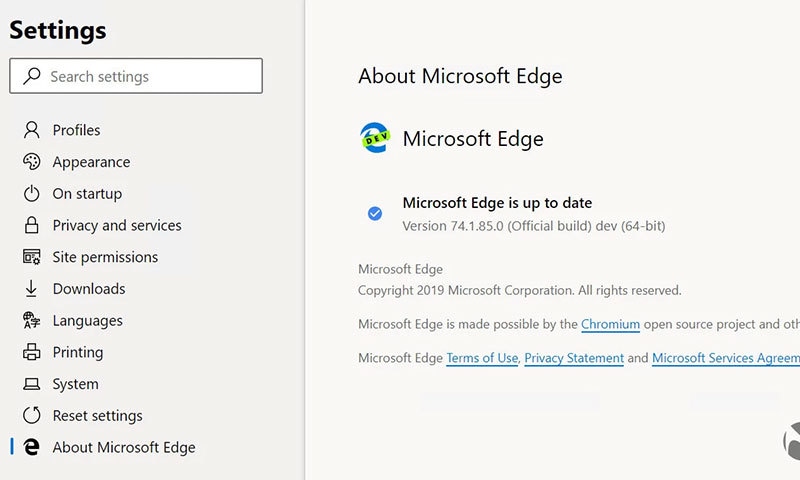Screen dimensions: 800x480
Task: Open the Privacy Statement link
Action: [x=574, y=358]
